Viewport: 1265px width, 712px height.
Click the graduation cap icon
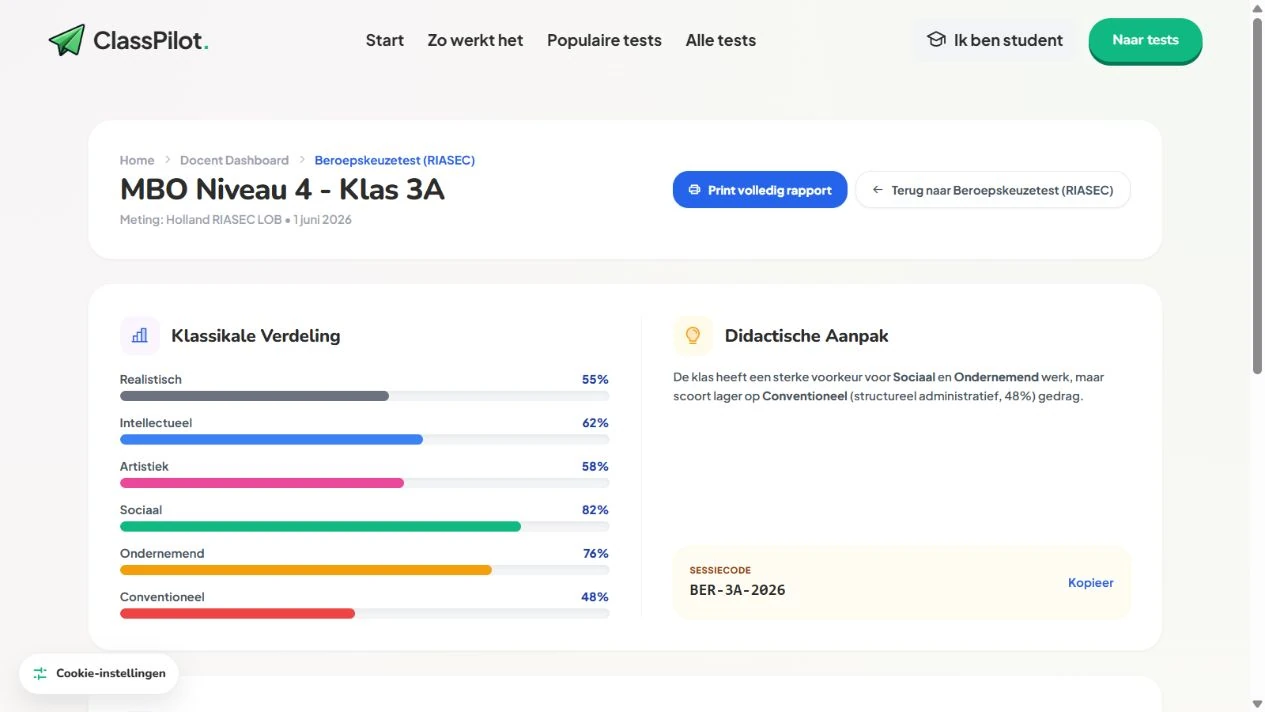coord(936,40)
